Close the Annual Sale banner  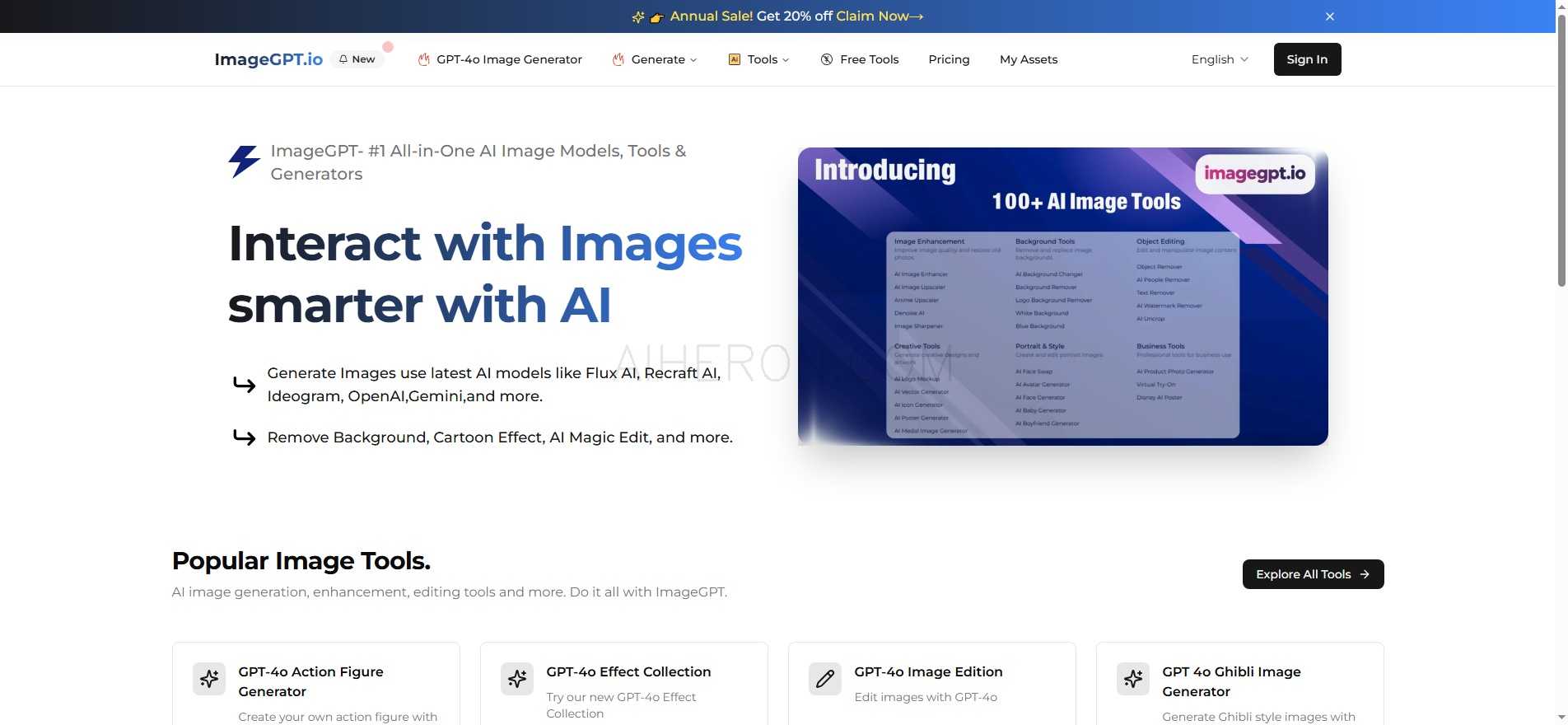[1330, 16]
